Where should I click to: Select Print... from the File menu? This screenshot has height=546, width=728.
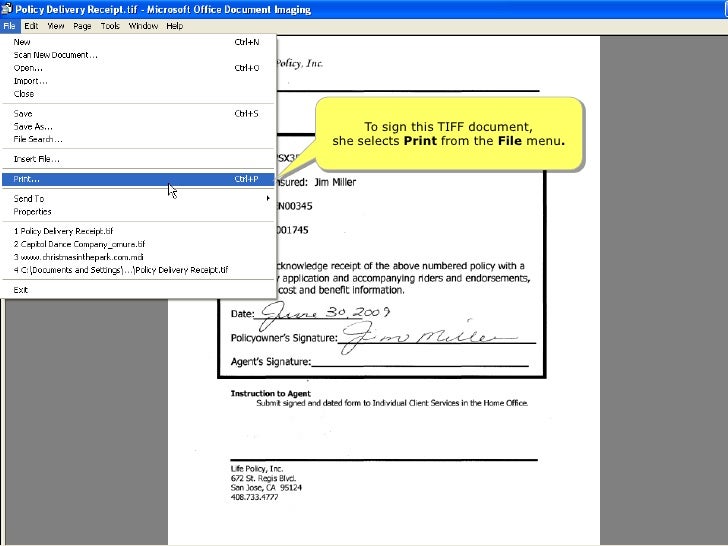[138, 179]
